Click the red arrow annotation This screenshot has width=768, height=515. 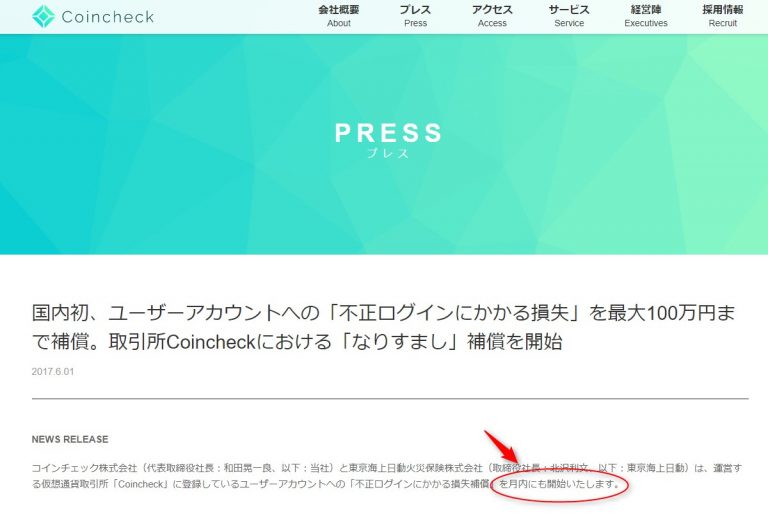pos(501,447)
